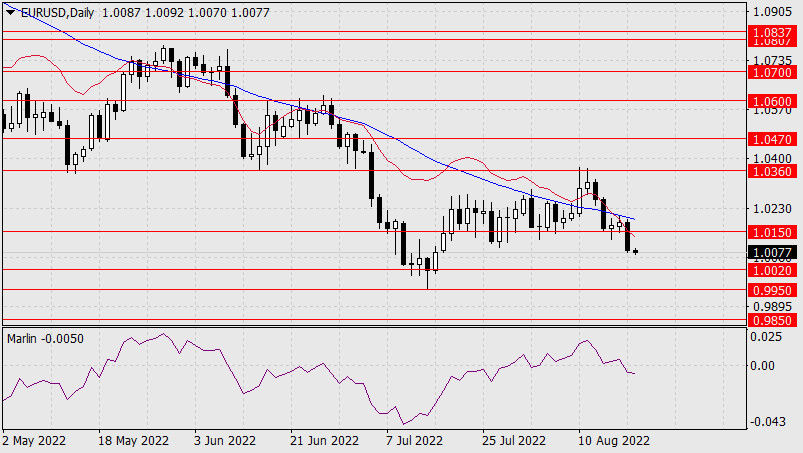Click the 0.9850 red price level label
Screen dimensions: 803x453
point(772,320)
